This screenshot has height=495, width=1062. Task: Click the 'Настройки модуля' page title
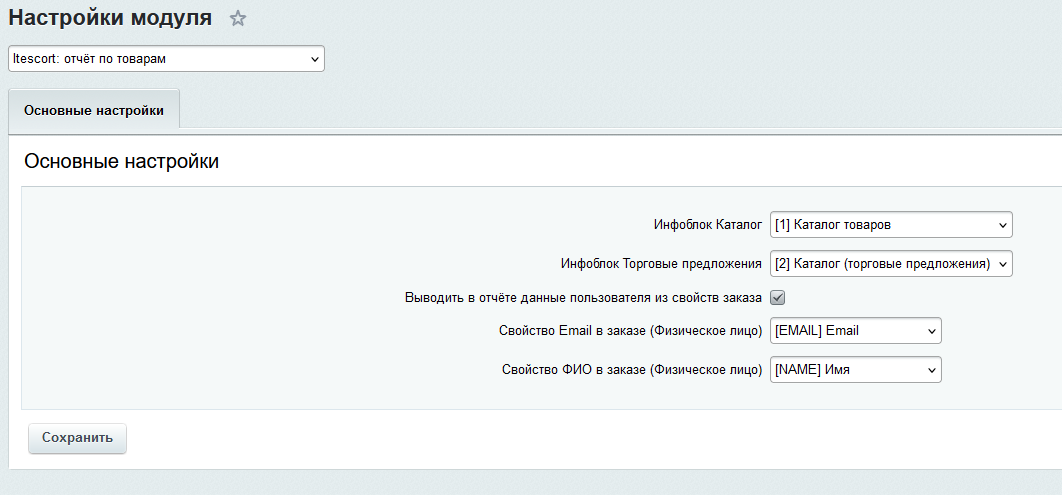110,18
